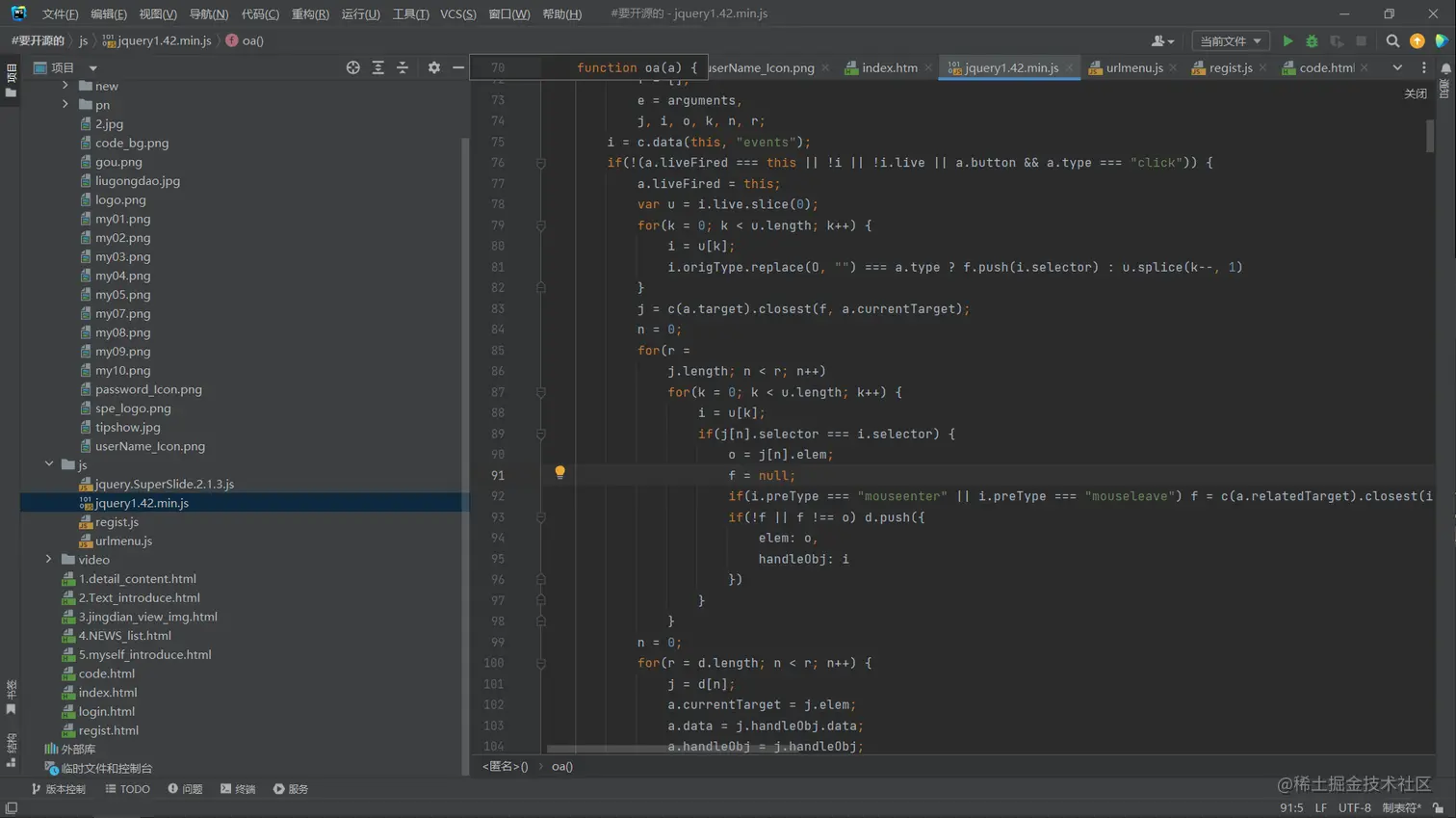Viewport: 1456px width, 818px height.
Task: Click the editor horizontal scrollbar
Action: tap(674, 749)
